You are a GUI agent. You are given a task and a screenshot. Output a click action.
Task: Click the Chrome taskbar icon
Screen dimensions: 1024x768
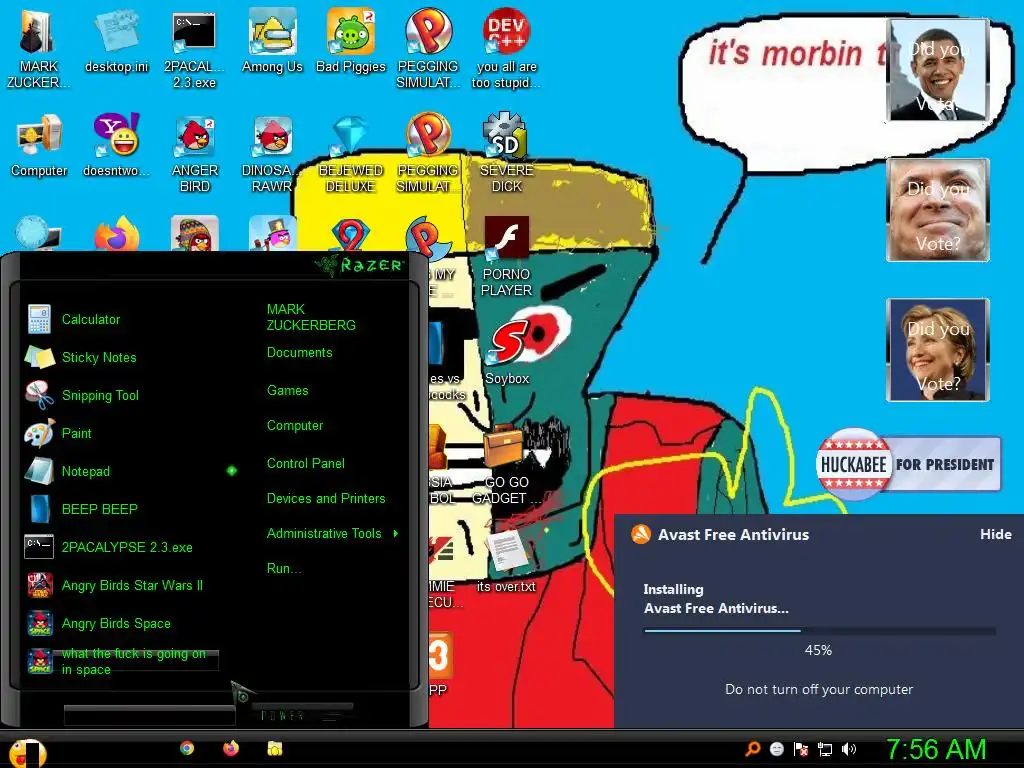coord(187,748)
